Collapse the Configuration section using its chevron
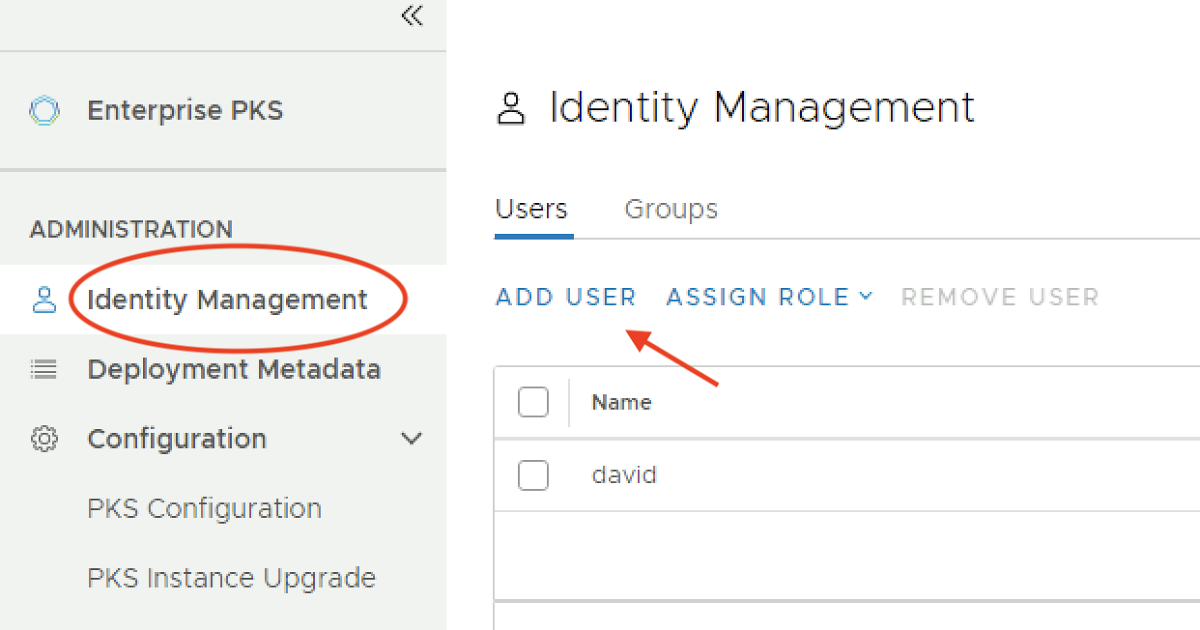The image size is (1200, 630). (411, 439)
